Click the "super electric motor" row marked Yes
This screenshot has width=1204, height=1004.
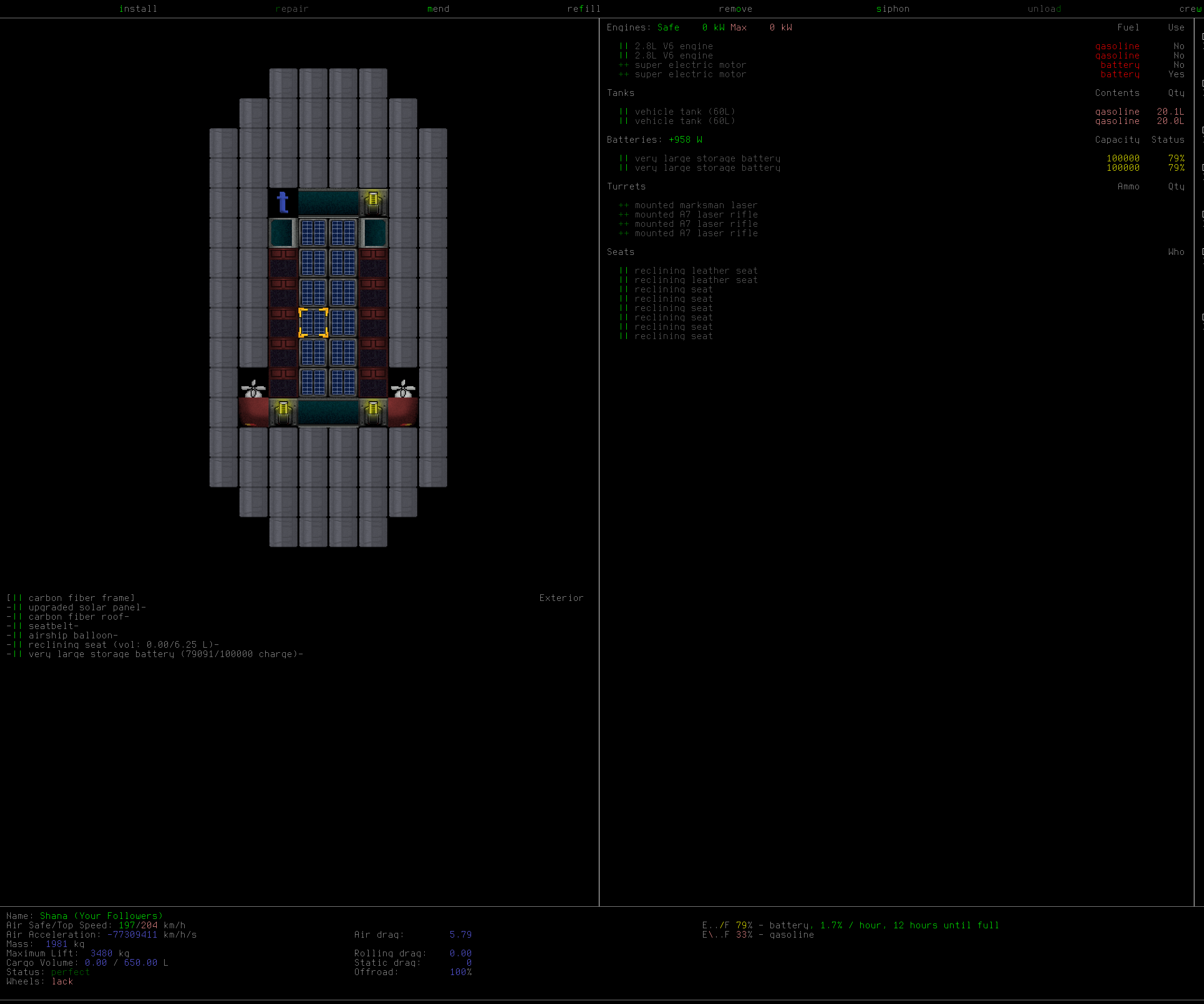pos(901,74)
